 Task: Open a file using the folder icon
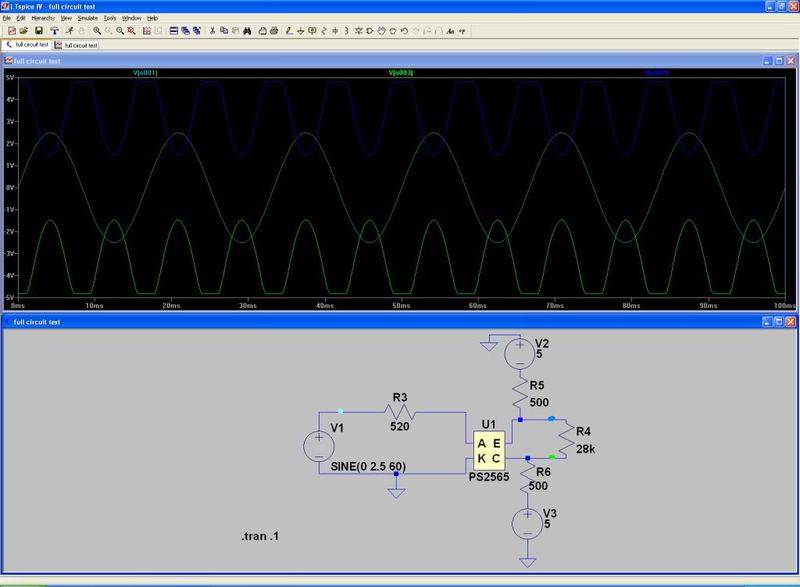[23, 31]
